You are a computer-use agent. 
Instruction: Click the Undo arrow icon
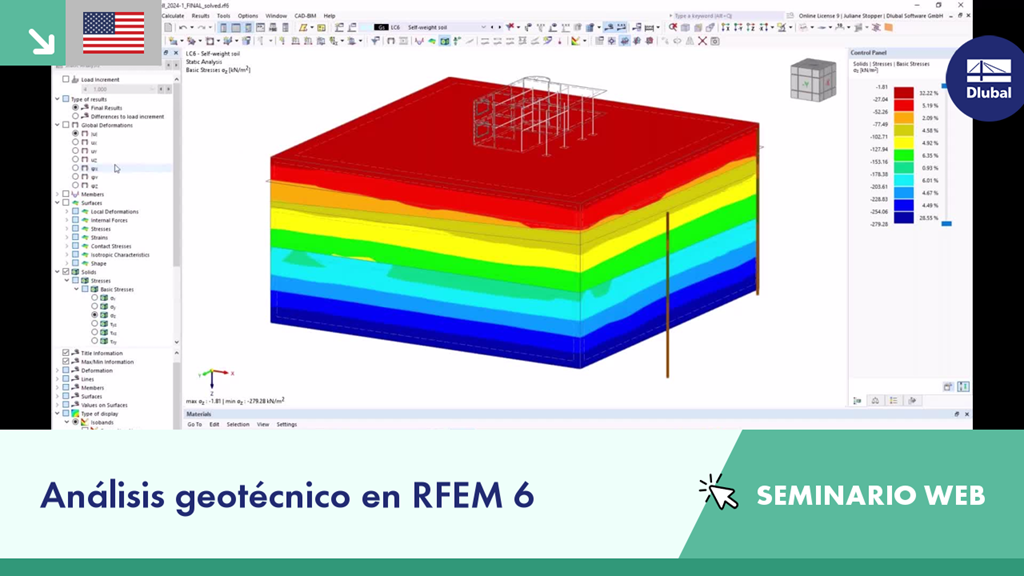pyautogui.click(x=184, y=27)
